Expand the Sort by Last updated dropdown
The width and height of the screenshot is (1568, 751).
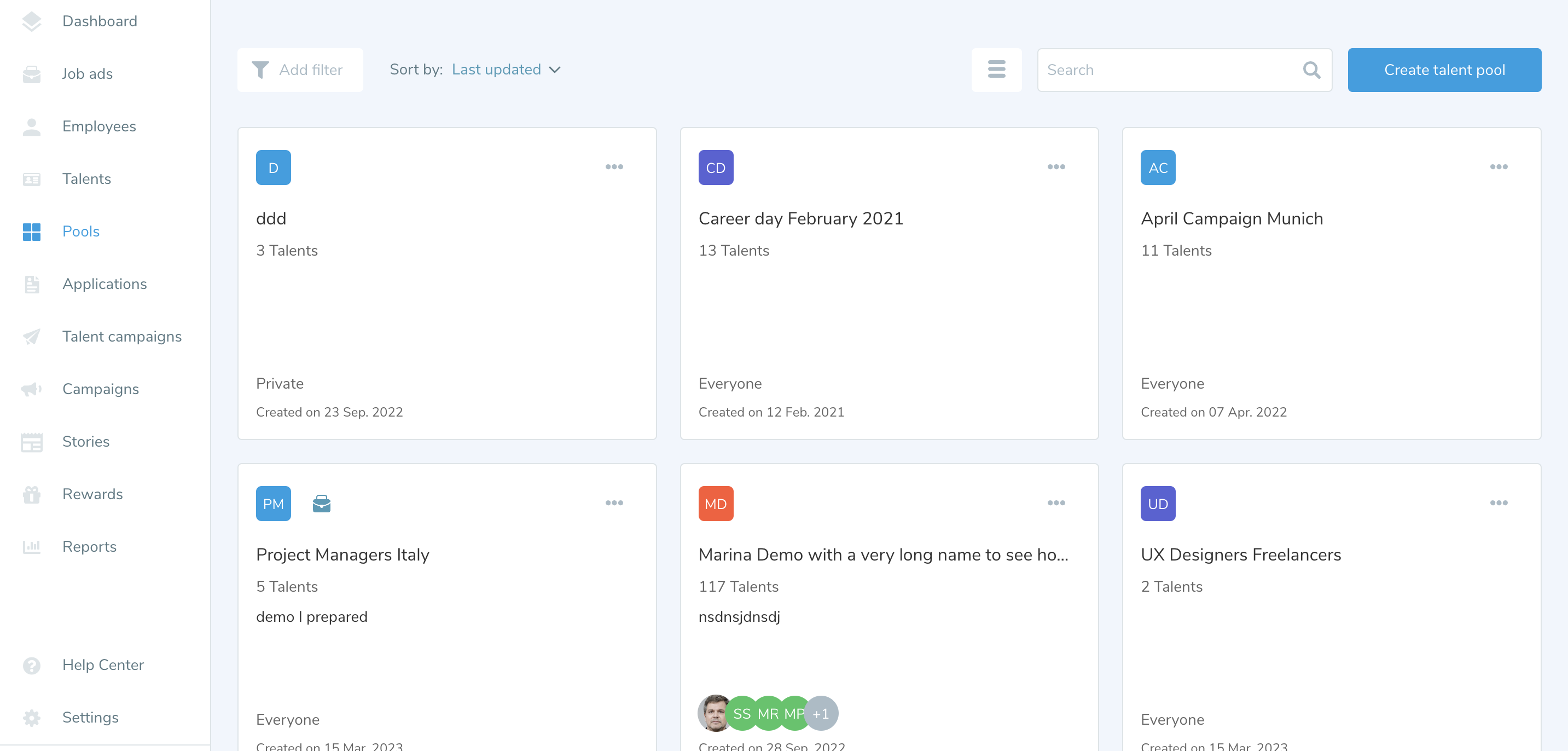point(506,70)
